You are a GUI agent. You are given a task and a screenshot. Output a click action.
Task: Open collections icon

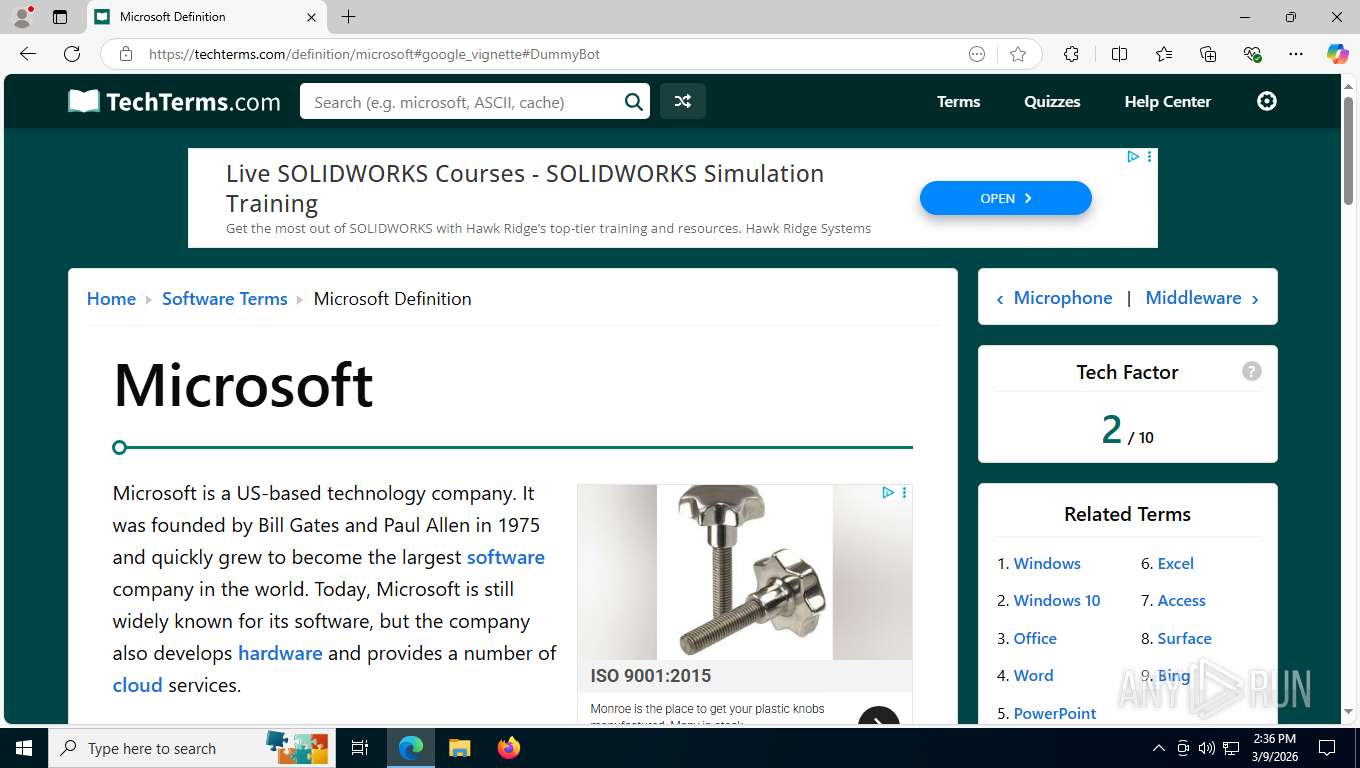(1208, 54)
